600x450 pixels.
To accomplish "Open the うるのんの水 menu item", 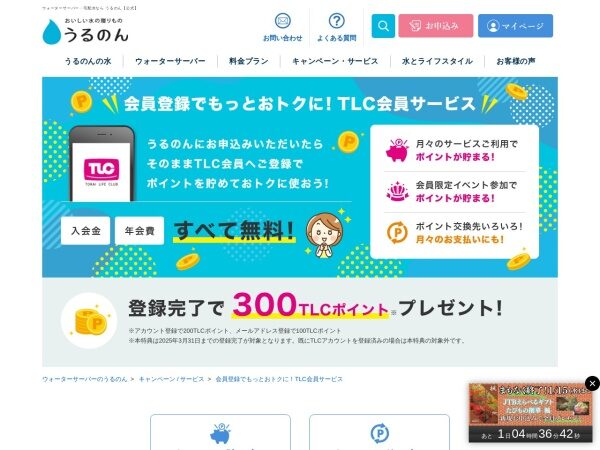I will click(x=88, y=61).
